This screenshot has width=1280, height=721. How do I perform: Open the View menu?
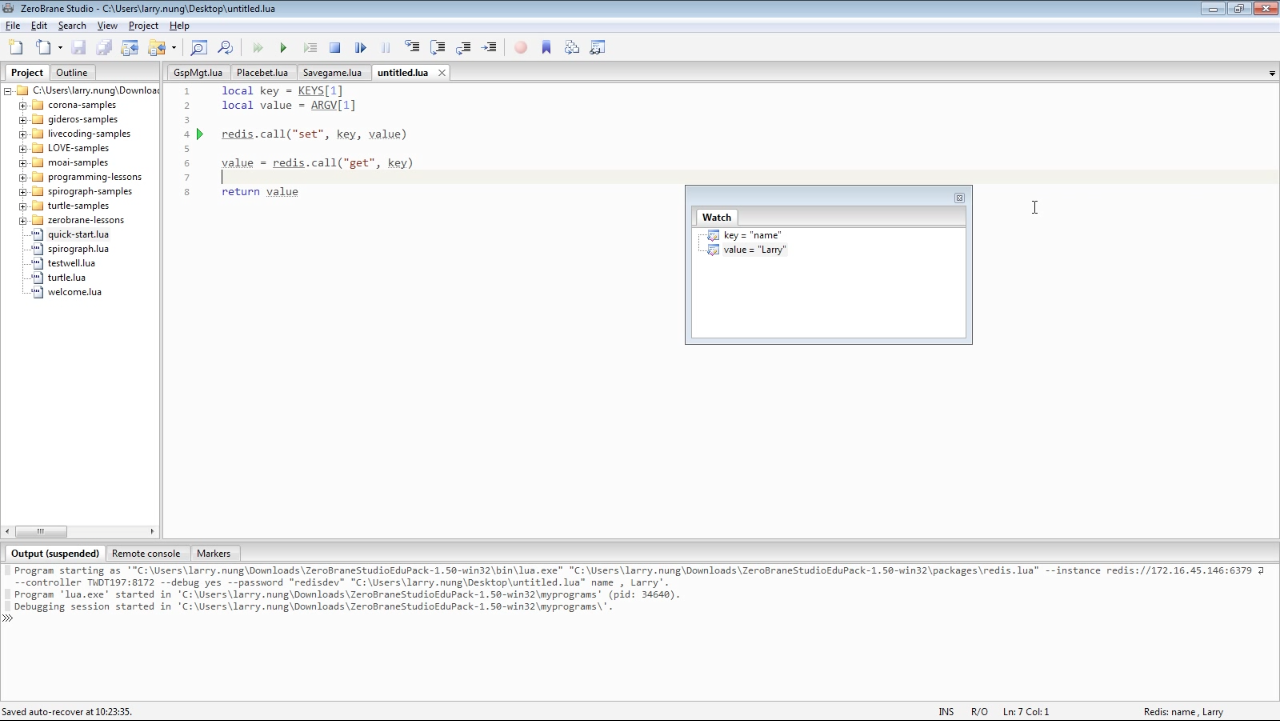tap(107, 26)
